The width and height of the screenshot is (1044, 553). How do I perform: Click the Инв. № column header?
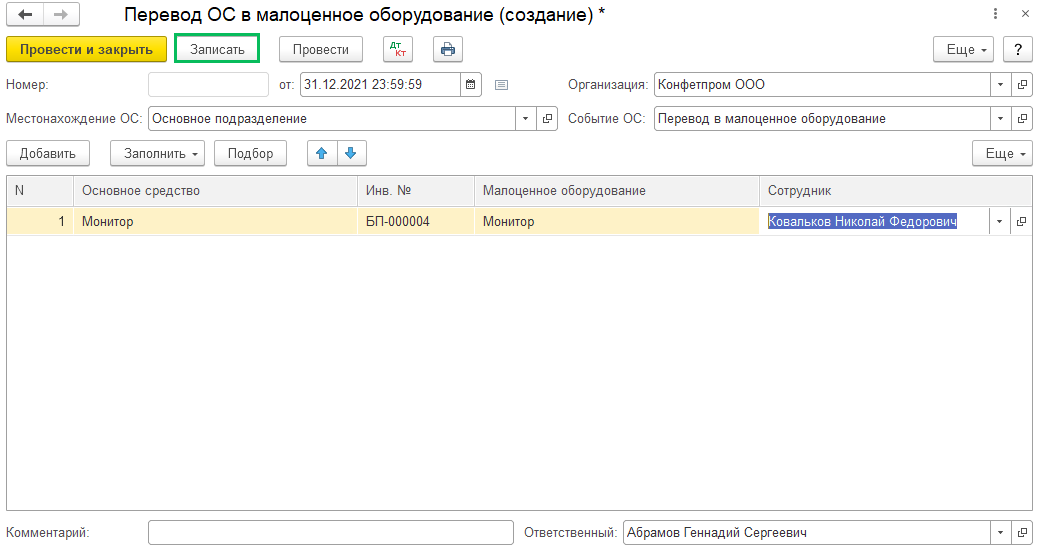coord(415,191)
